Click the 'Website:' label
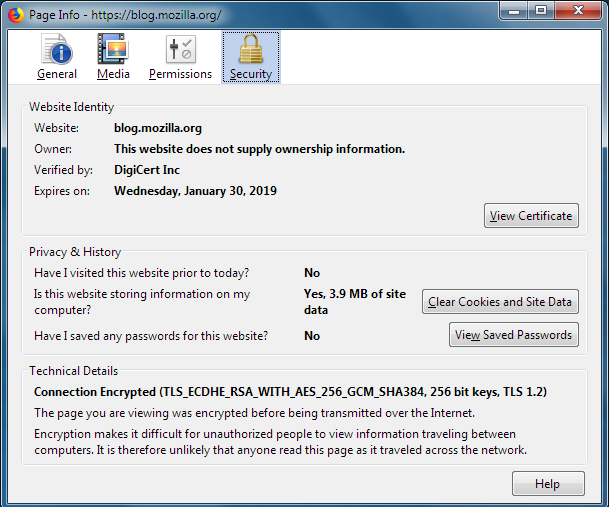609x507 pixels. 56,128
